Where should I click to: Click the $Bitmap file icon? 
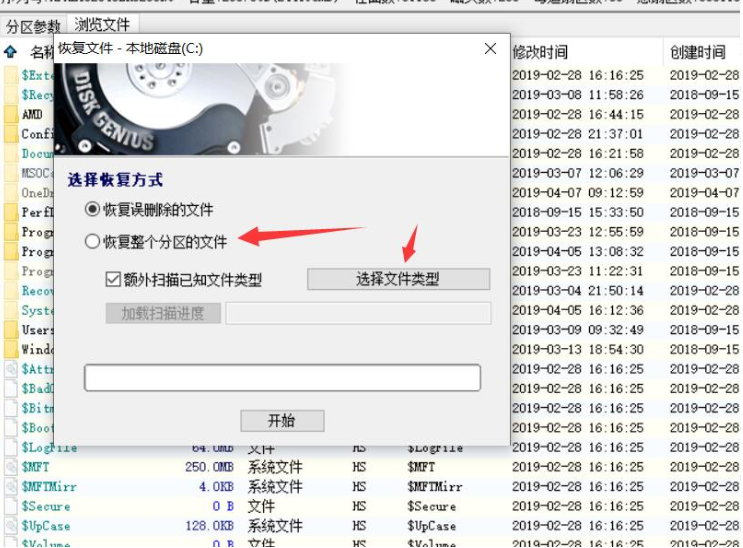11,408
